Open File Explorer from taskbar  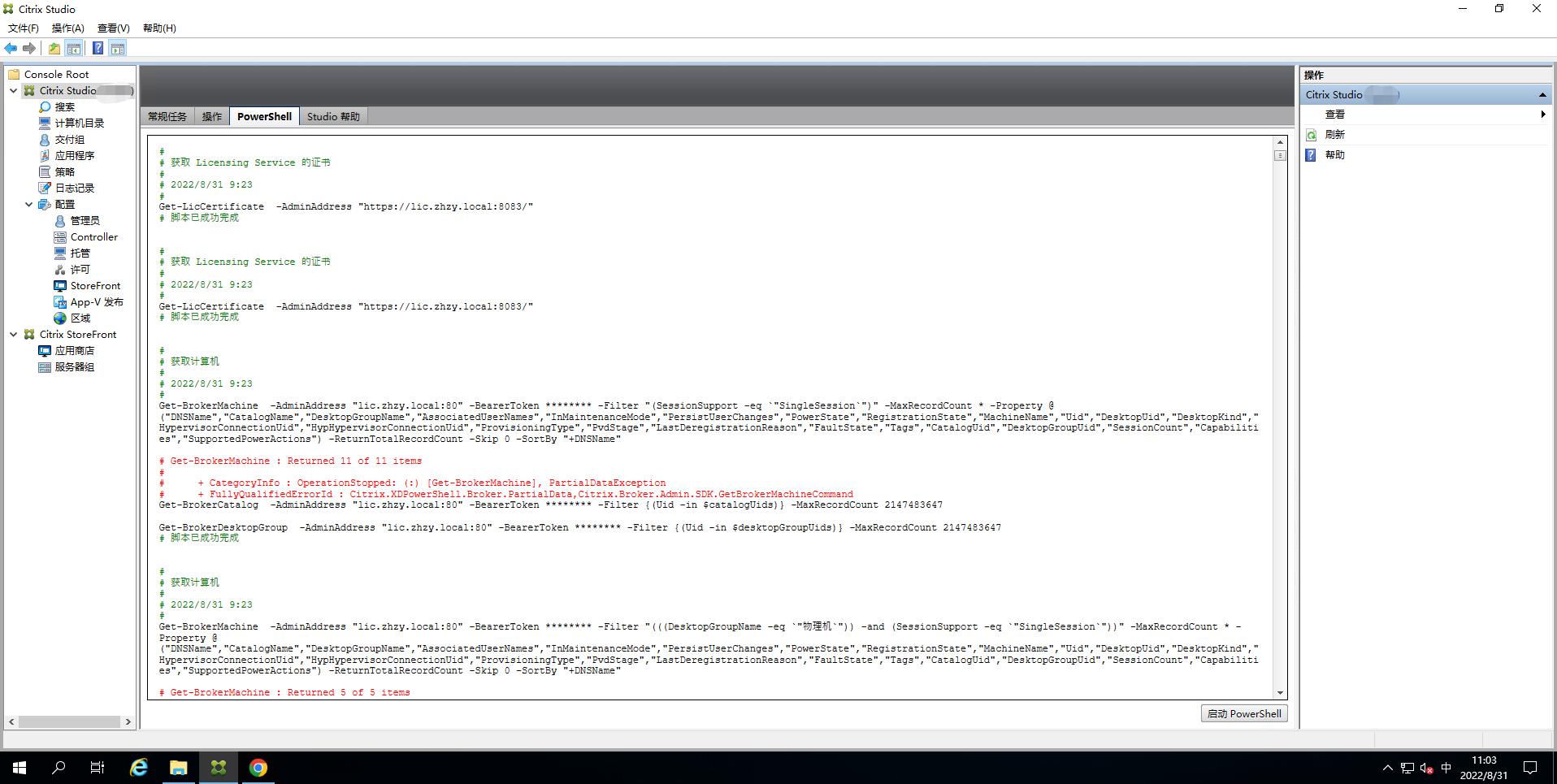click(x=178, y=768)
